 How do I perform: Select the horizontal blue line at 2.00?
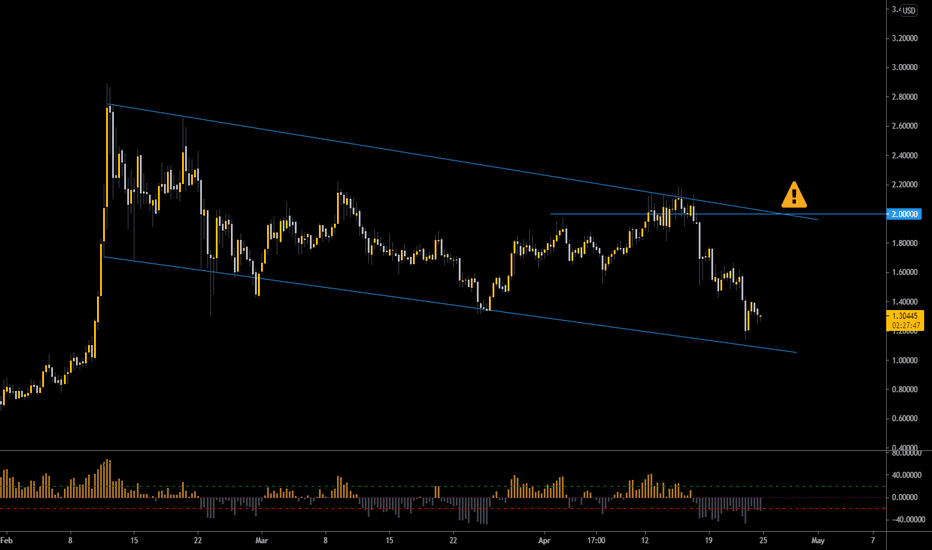click(718, 214)
